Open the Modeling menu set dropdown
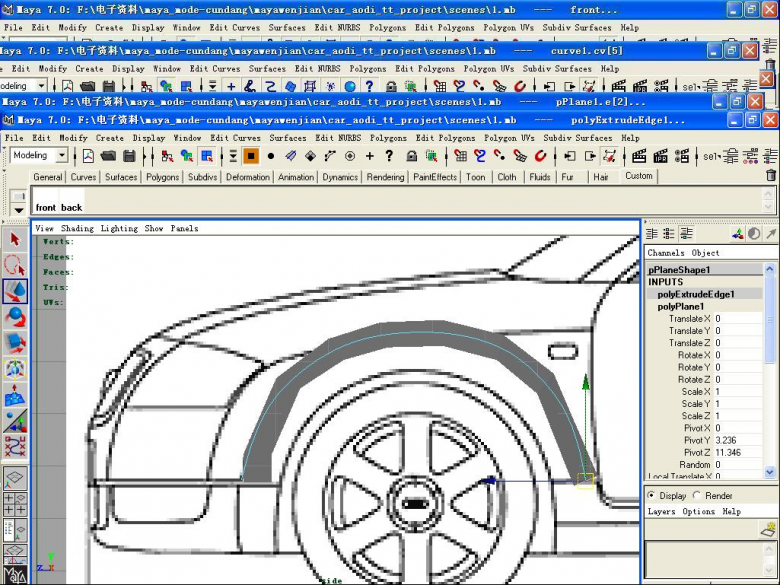The image size is (780, 585). tap(62, 156)
